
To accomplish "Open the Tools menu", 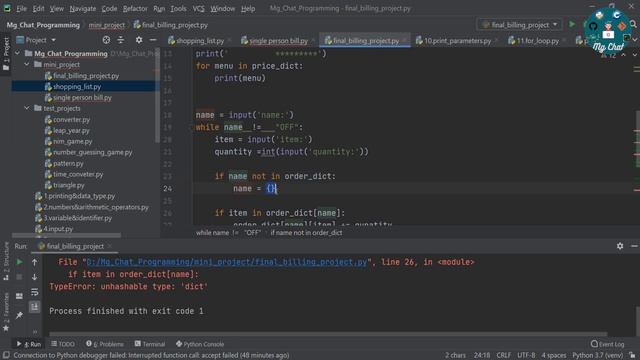I will [178, 9].
